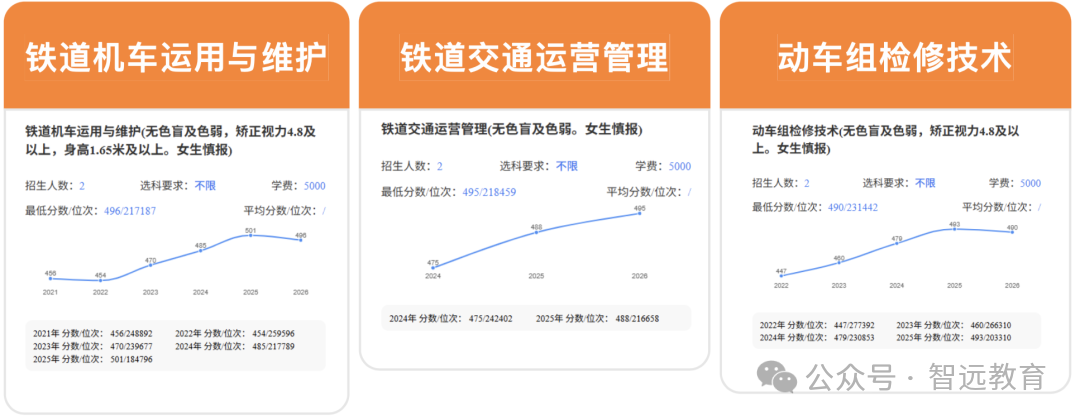Click the 铁道交通运营管理 orange header title
Viewport: 1080px width, 420px height.
click(x=534, y=56)
